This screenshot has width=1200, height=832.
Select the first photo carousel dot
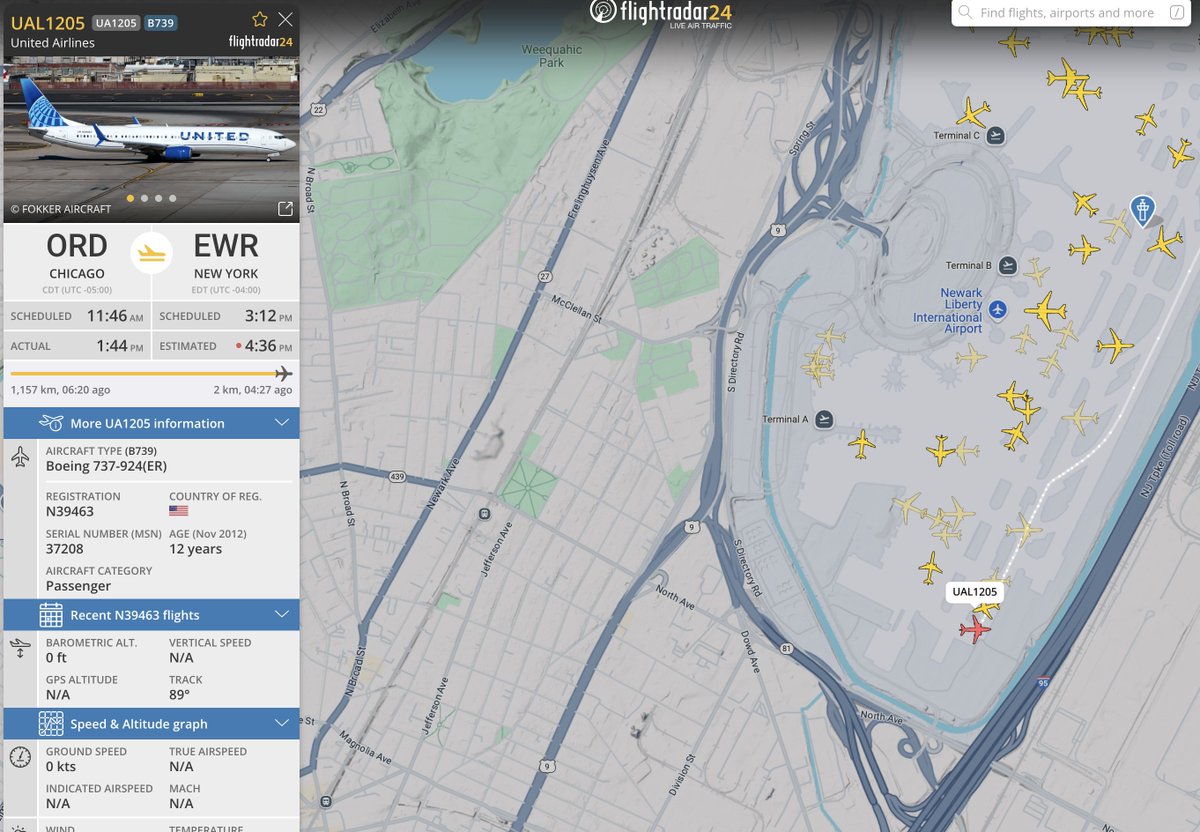(131, 198)
